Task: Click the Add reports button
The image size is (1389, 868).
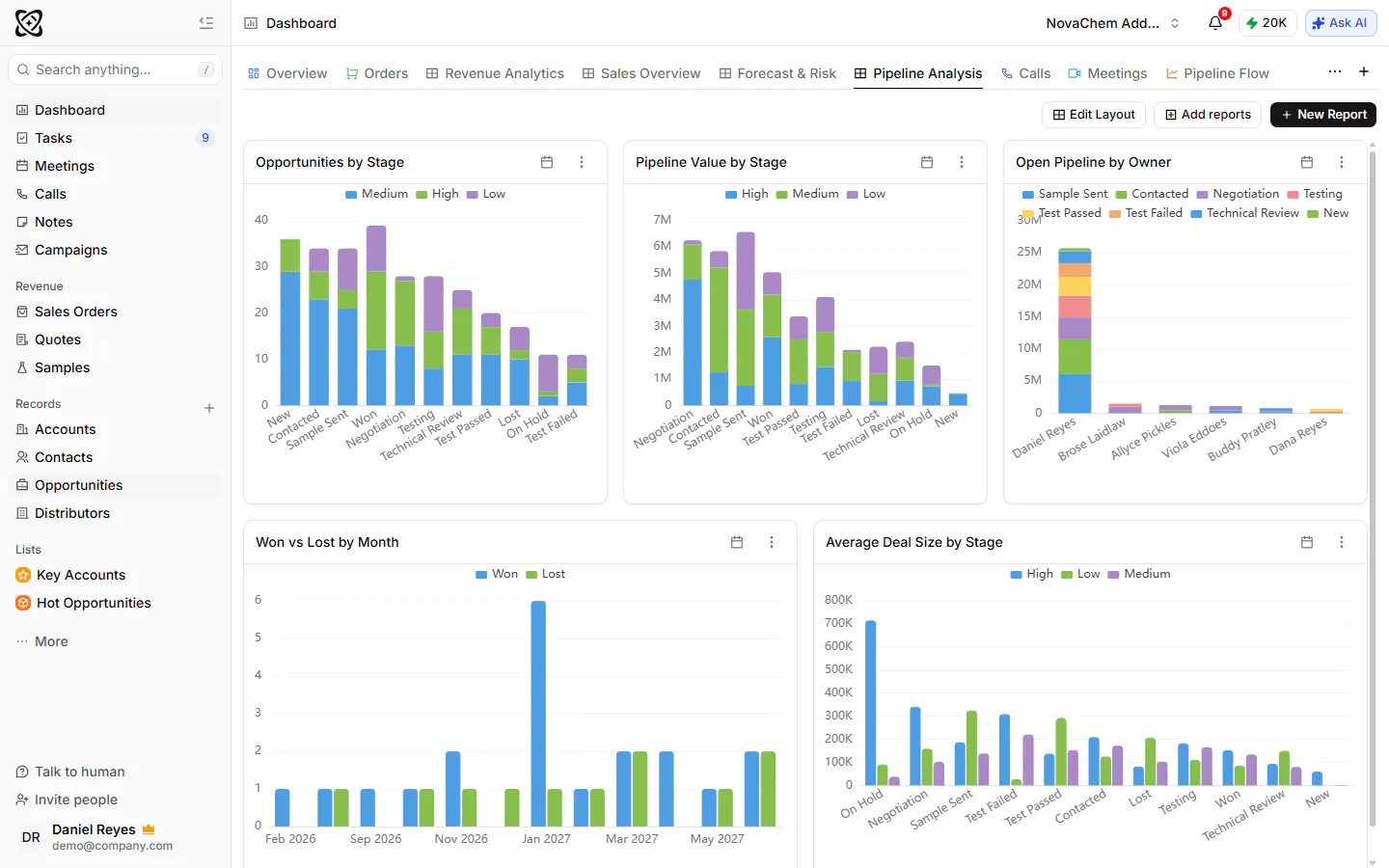Action: 1208,115
